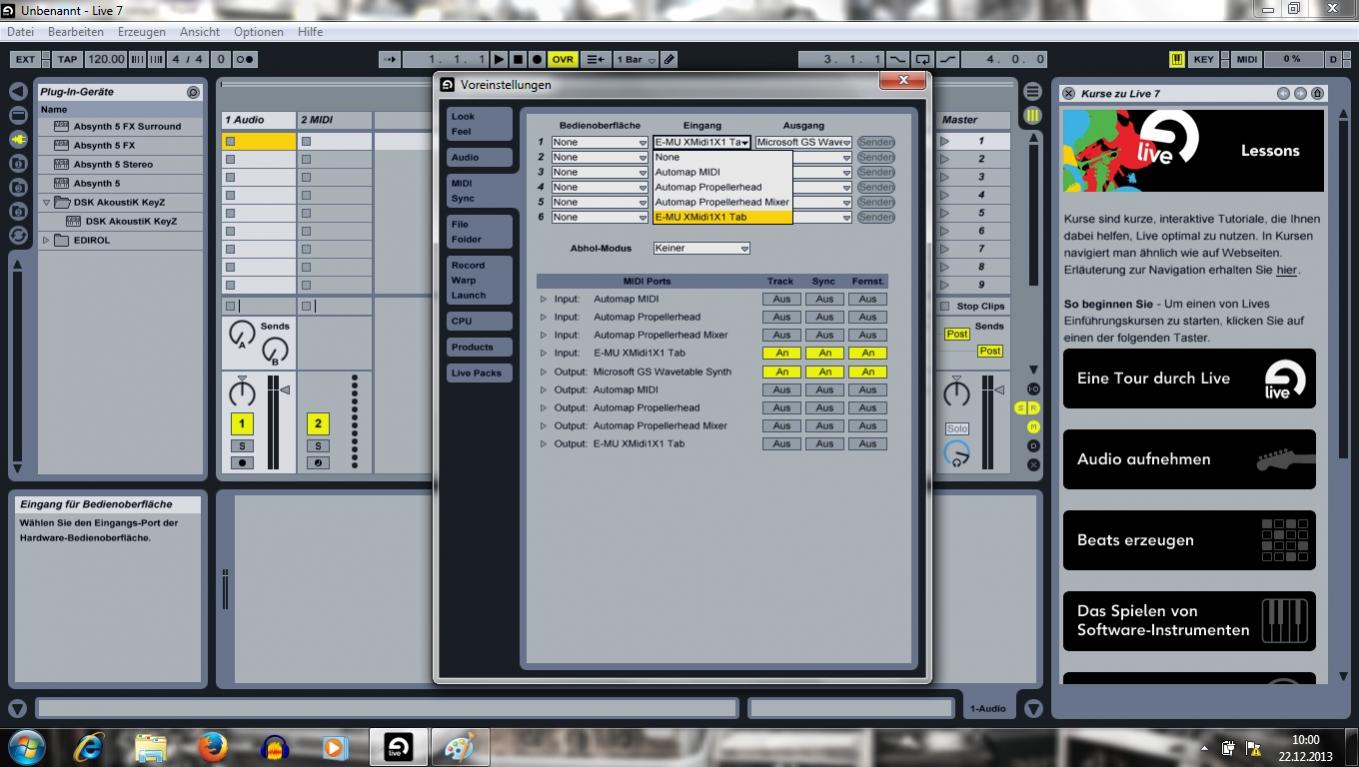Screen dimensions: 1359x767
Task: Click the 120.00 tempo field
Action: click(105, 60)
